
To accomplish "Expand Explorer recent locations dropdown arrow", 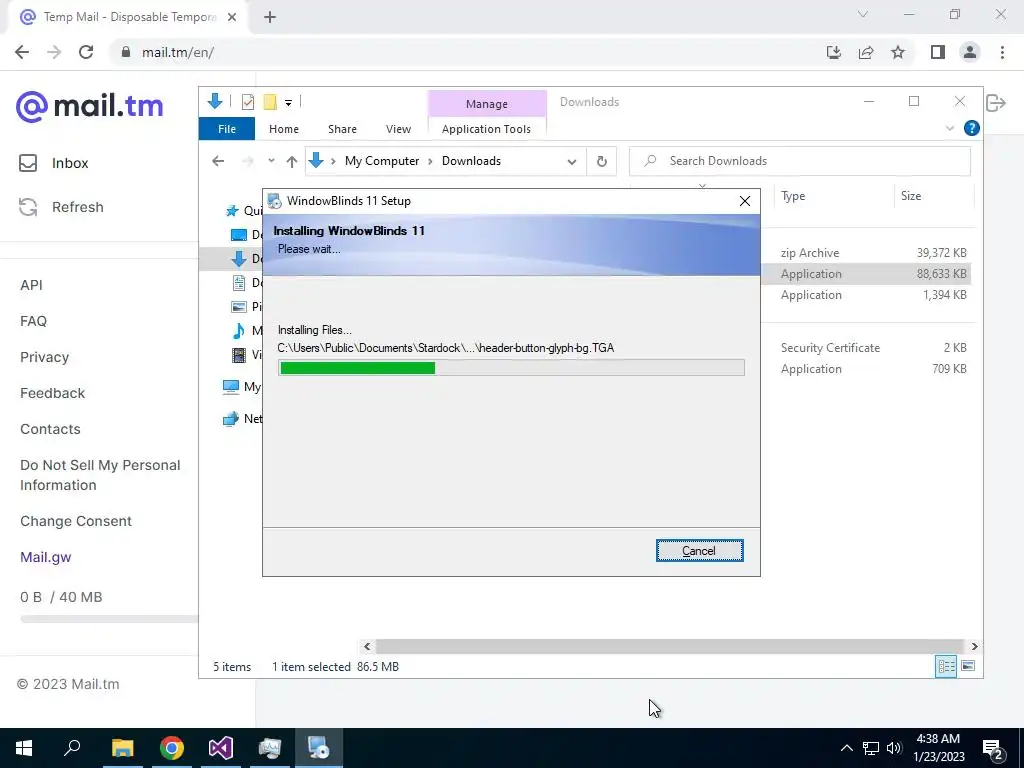I will point(271,161).
